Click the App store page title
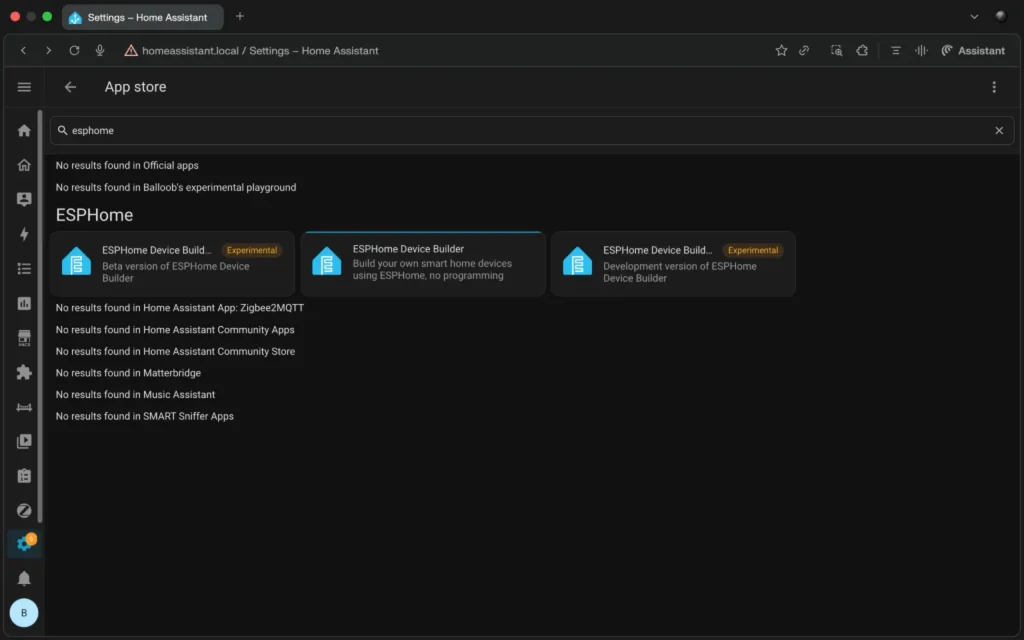The width and height of the screenshot is (1024, 640). coord(135,87)
